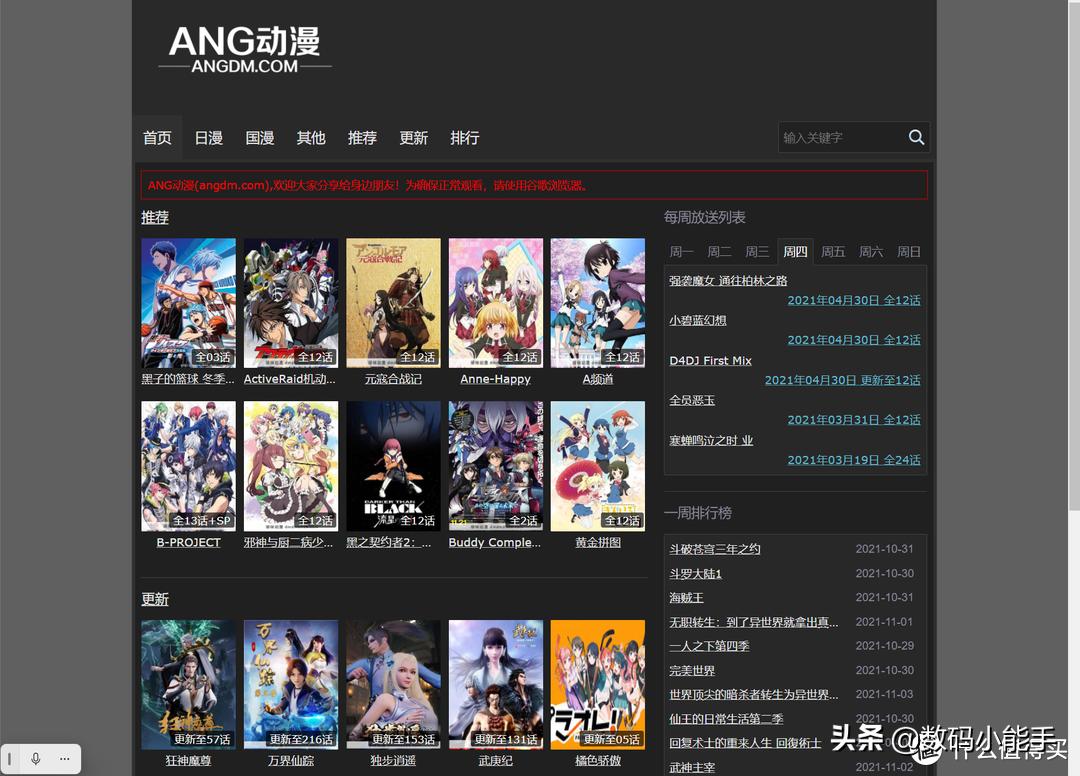
Task: Click the 狂神魔尊 poster thumbnail
Action: pyautogui.click(x=188, y=684)
